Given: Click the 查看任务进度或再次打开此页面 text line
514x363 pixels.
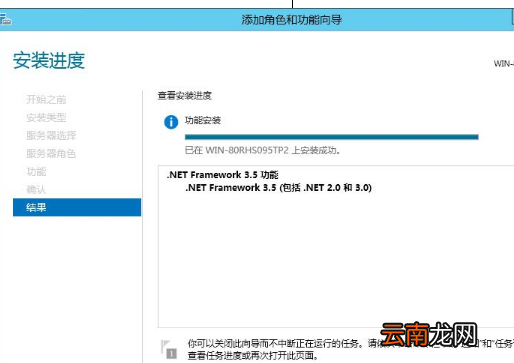Looking at the screenshot, I should pos(253,356).
